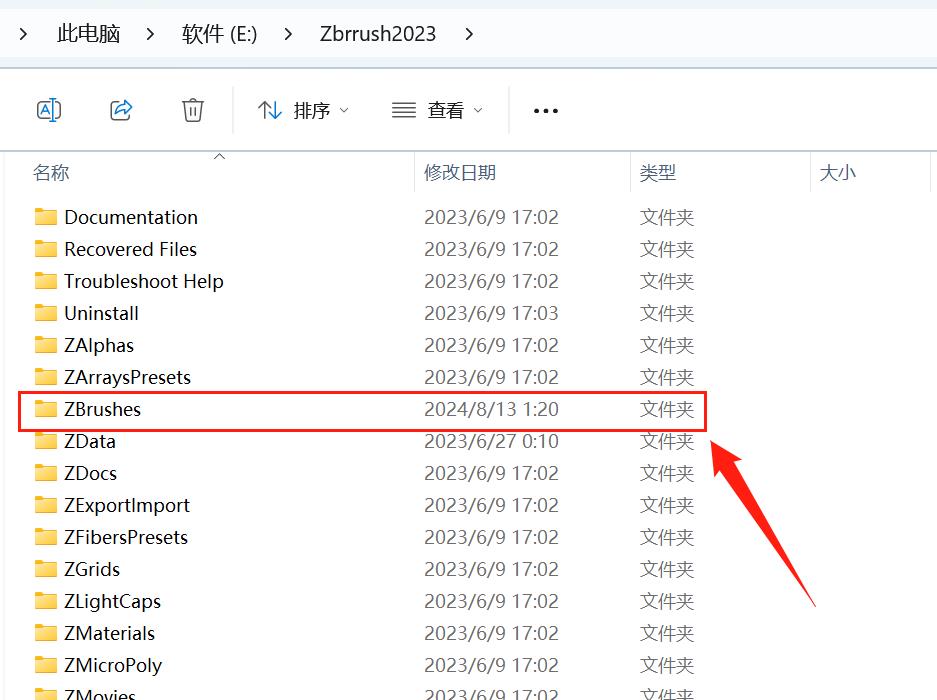937x700 pixels.
Task: Select the ZFibersPresets folder icon
Action: click(46, 537)
